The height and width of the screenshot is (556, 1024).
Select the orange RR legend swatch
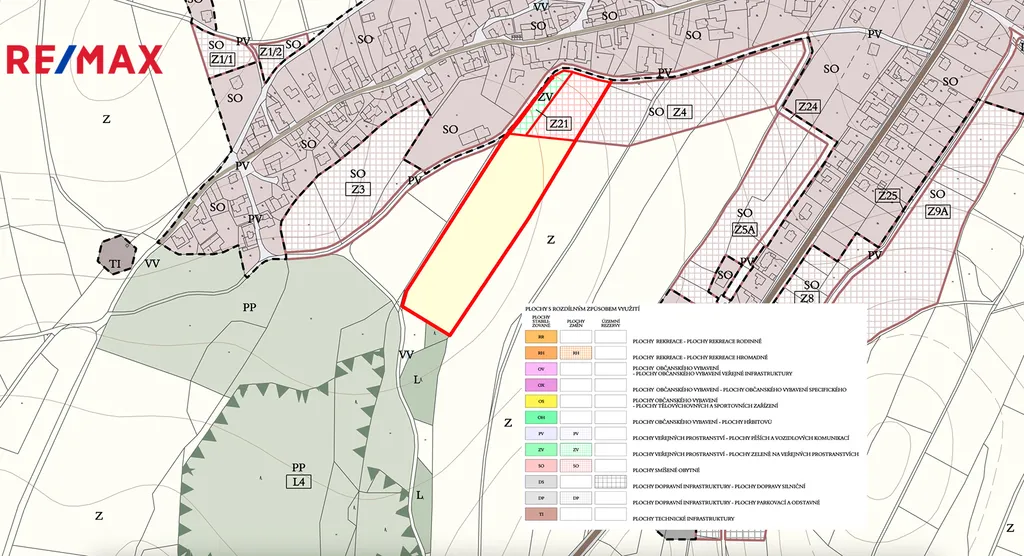point(541,338)
